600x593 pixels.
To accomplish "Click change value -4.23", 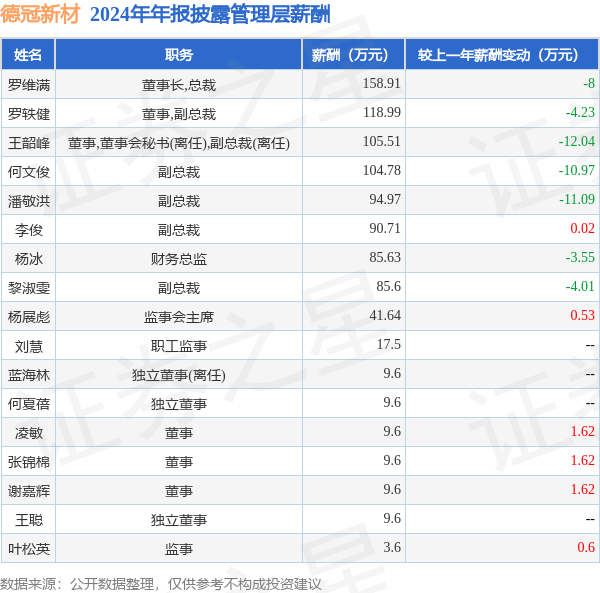I will click(580, 112).
